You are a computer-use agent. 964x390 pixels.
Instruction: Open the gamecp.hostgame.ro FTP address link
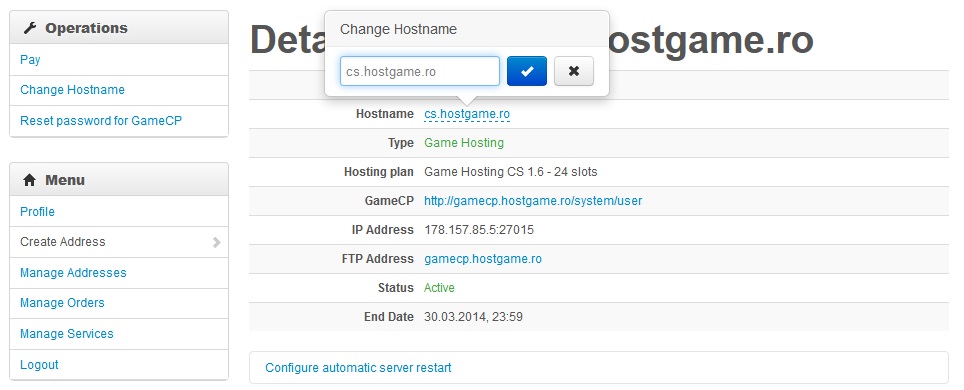click(483, 258)
